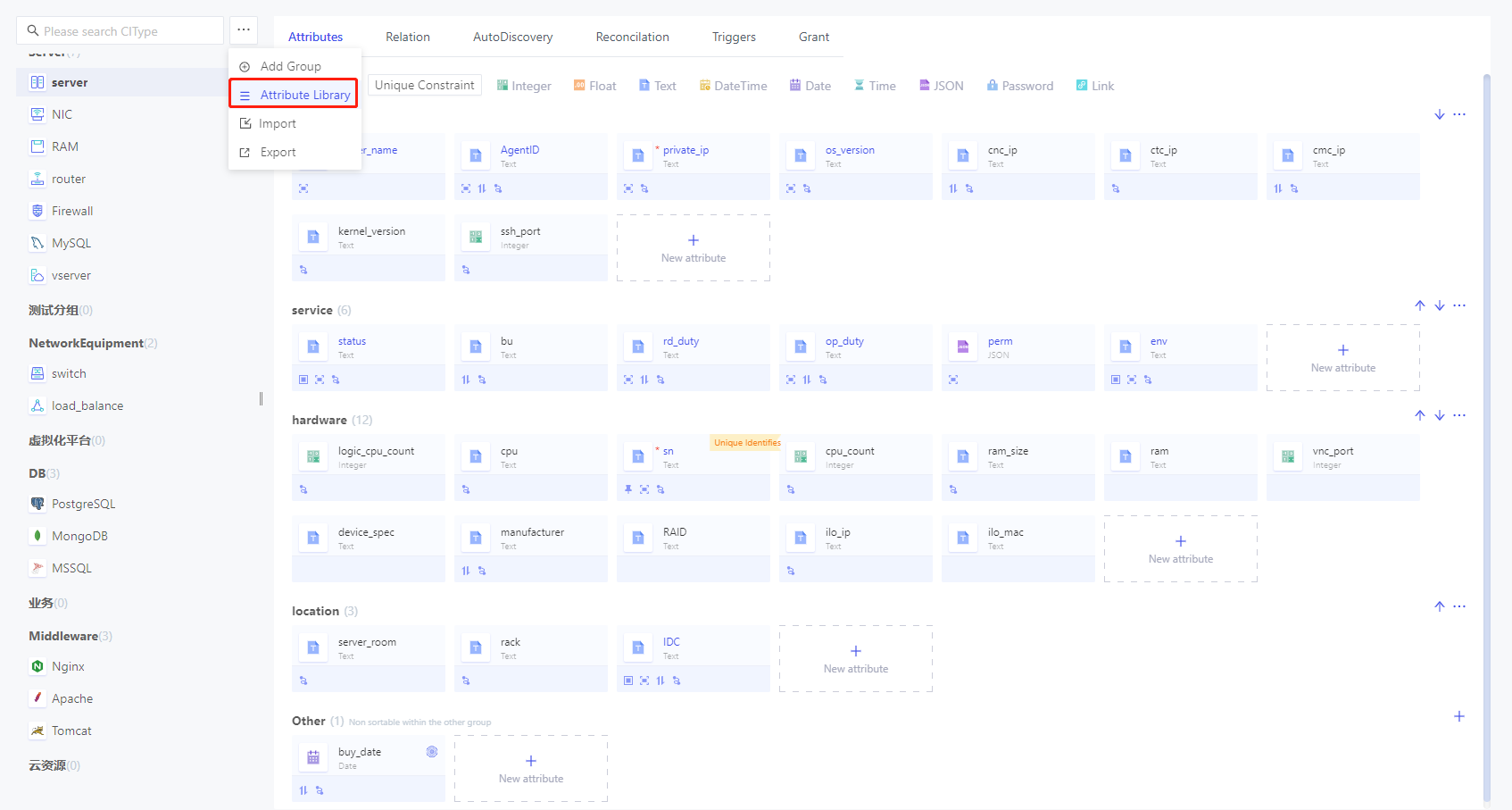This screenshot has width=1512, height=810.
Task: Click the sidebar resize handle
Action: [261, 398]
